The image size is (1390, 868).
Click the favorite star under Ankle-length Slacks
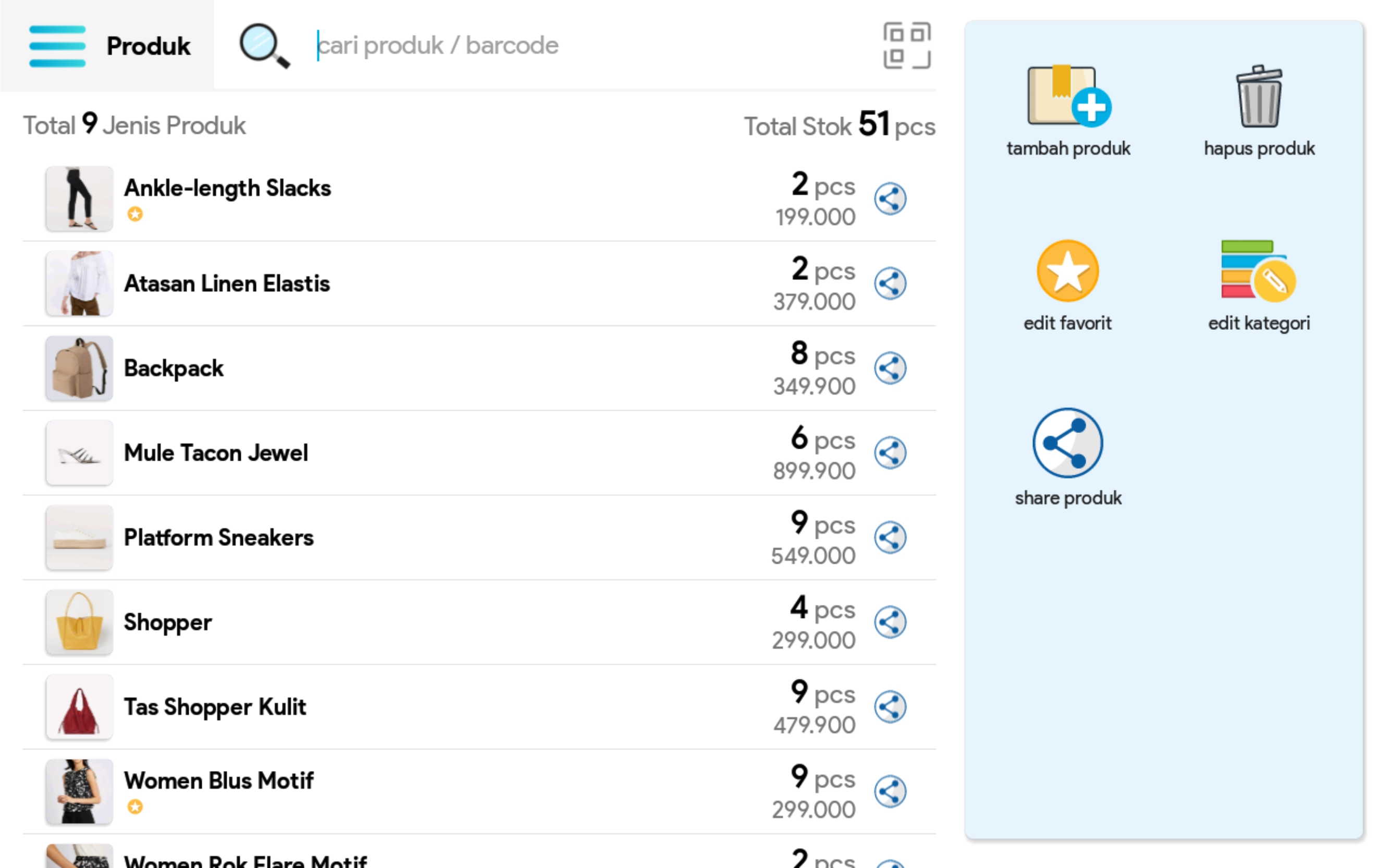(136, 214)
